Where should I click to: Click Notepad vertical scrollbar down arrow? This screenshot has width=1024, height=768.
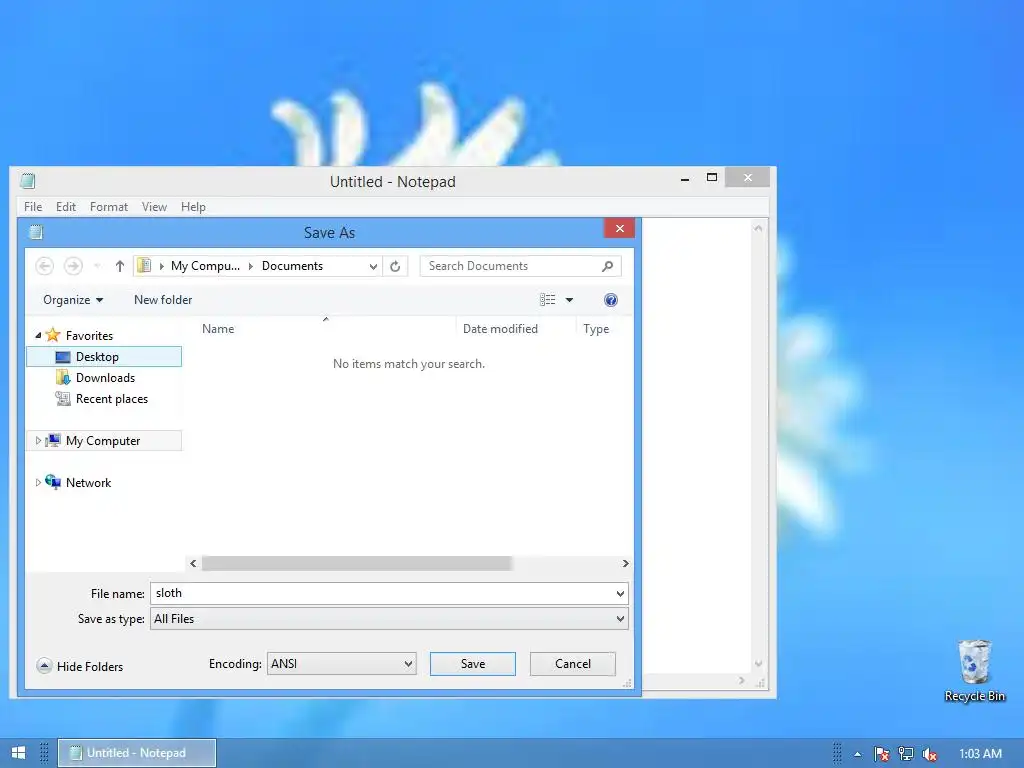pos(758,664)
